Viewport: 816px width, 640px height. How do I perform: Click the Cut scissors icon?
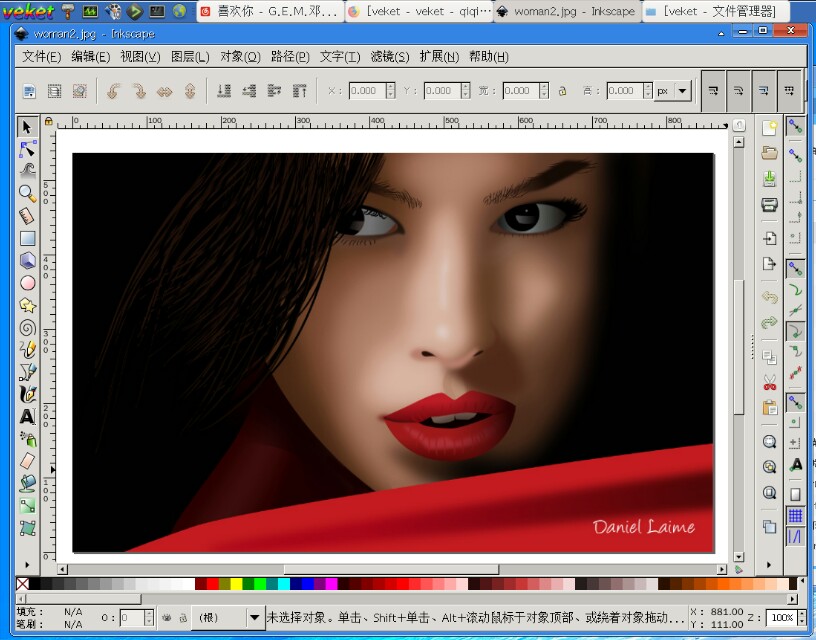(x=769, y=382)
